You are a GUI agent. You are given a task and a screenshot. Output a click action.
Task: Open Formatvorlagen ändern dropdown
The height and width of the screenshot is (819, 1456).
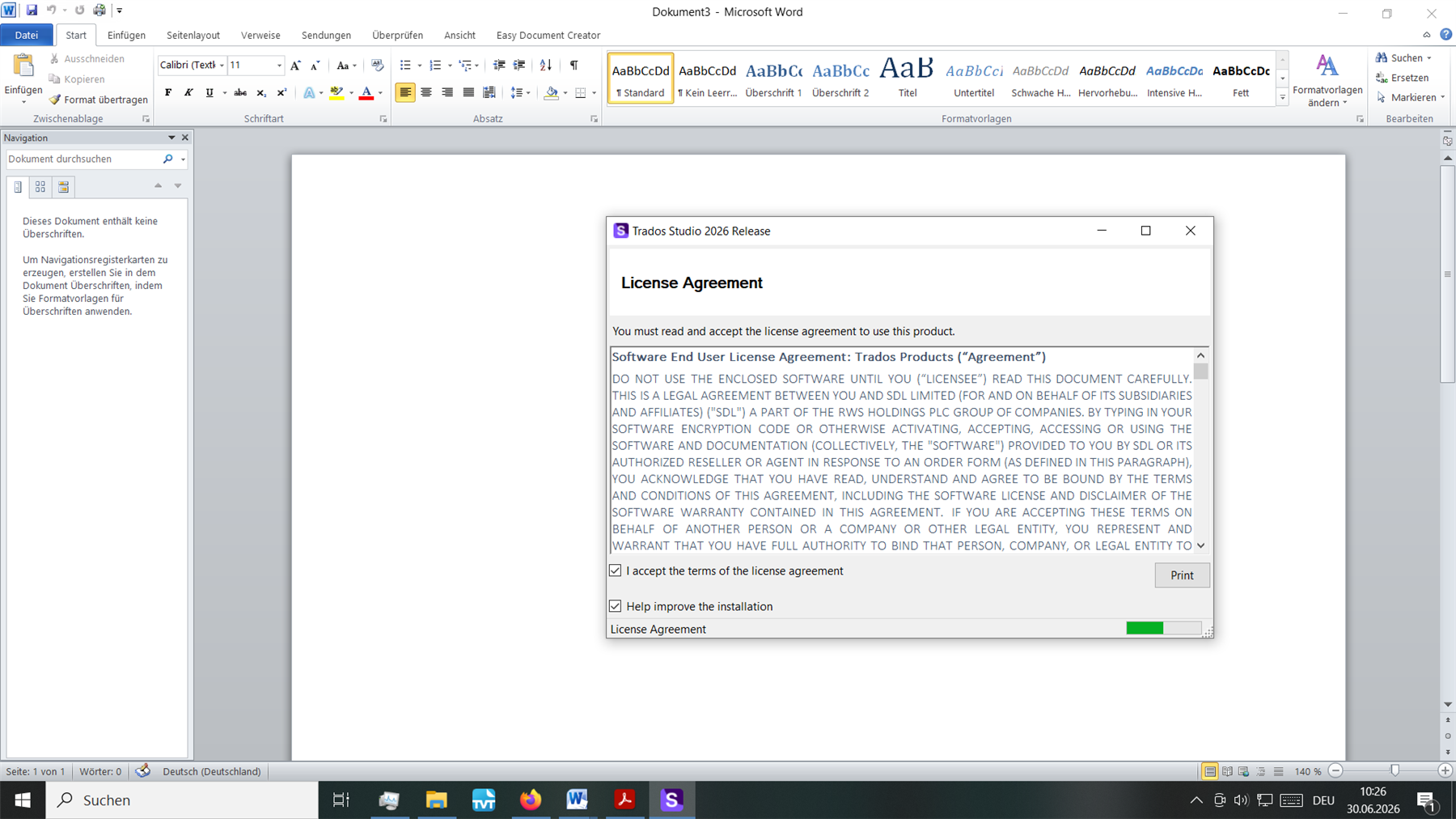(1327, 80)
